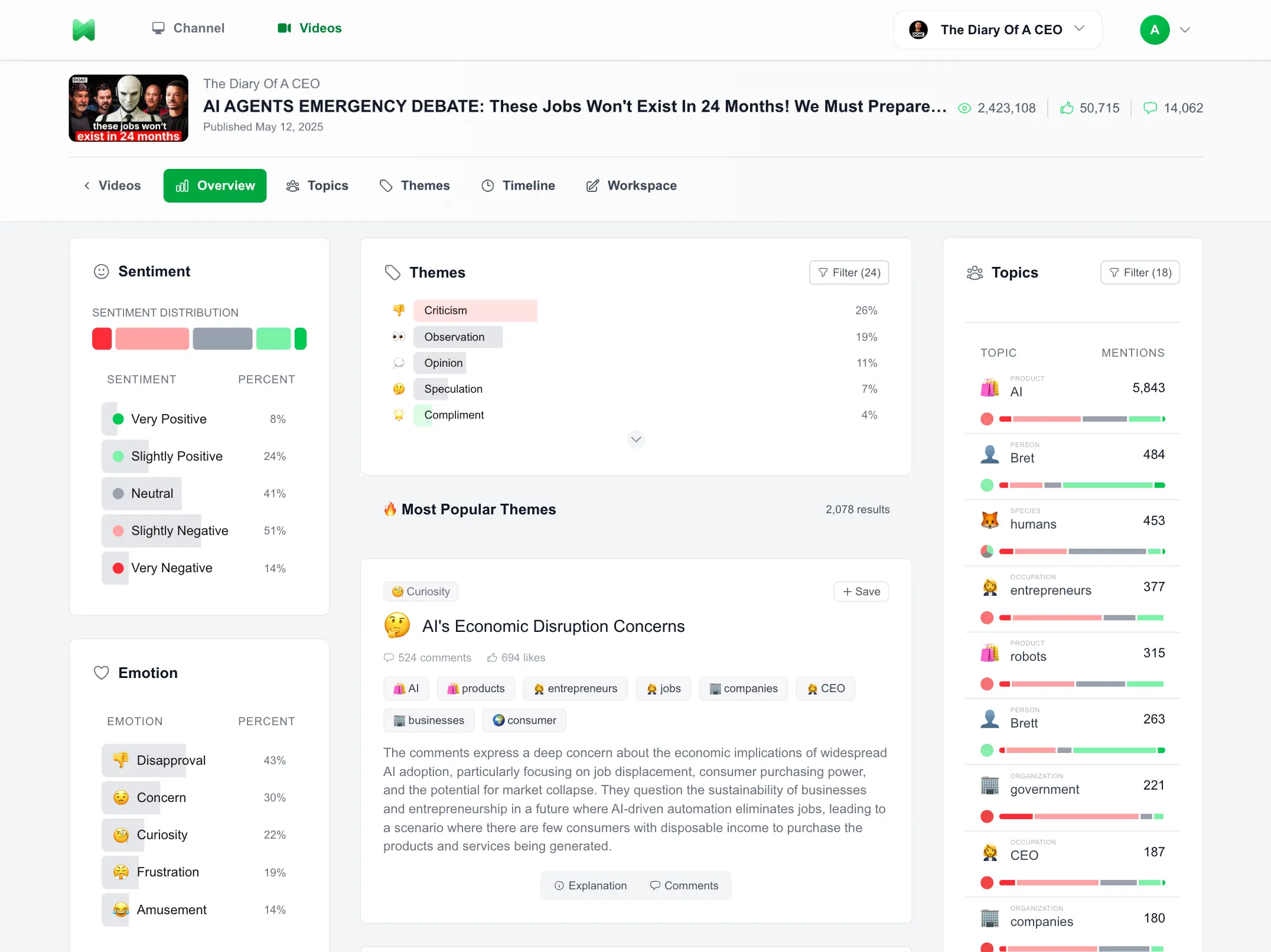Switch to the Topics tab
Viewport: 1271px width, 952px height.
pyautogui.click(x=317, y=185)
